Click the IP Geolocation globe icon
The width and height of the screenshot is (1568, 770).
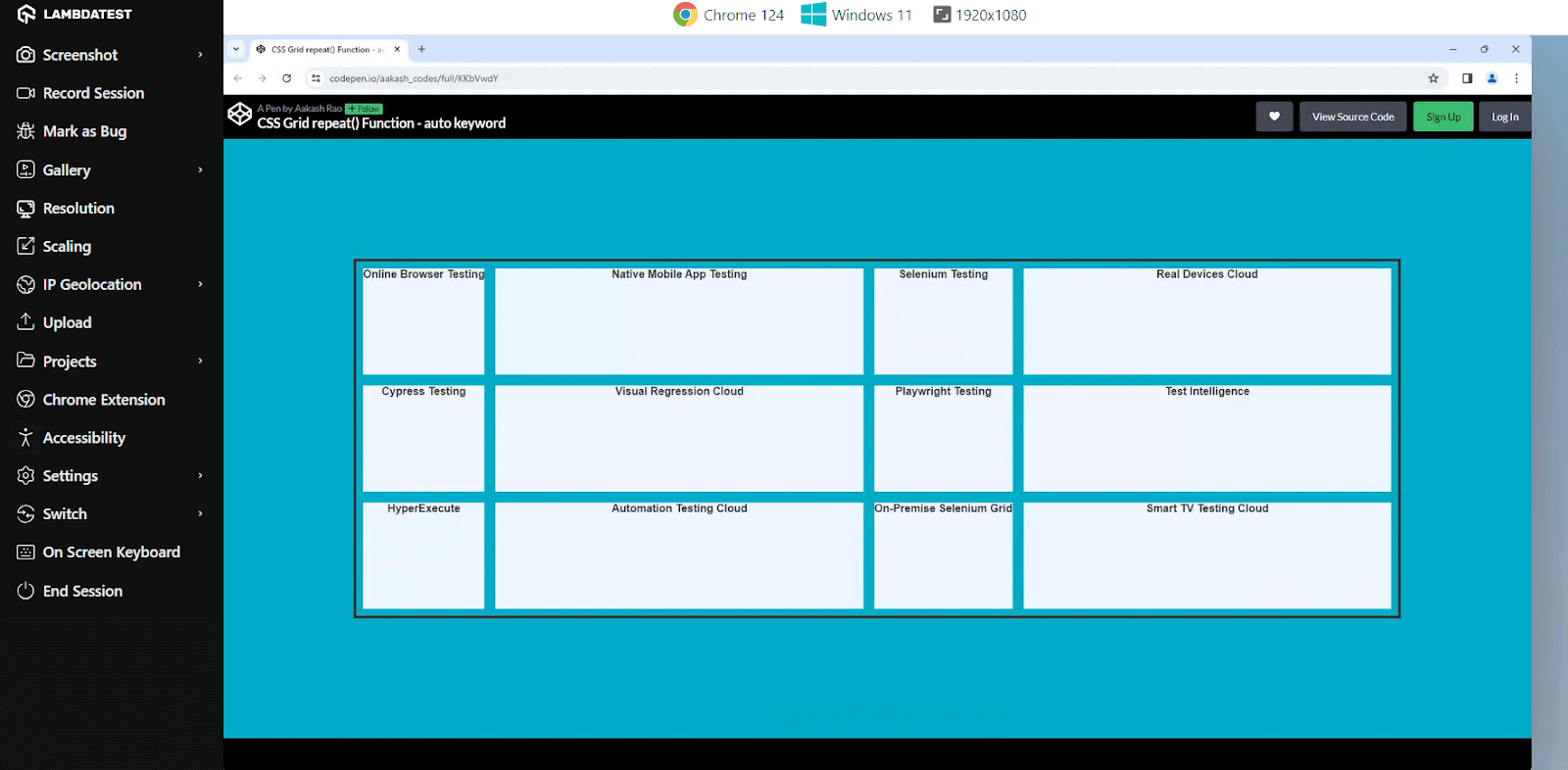[25, 284]
